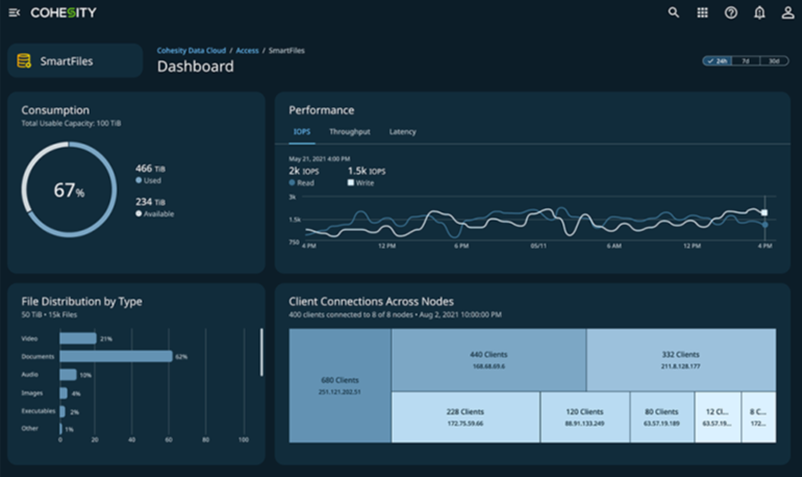Click the help question mark icon
This screenshot has width=802, height=477.
(x=731, y=13)
